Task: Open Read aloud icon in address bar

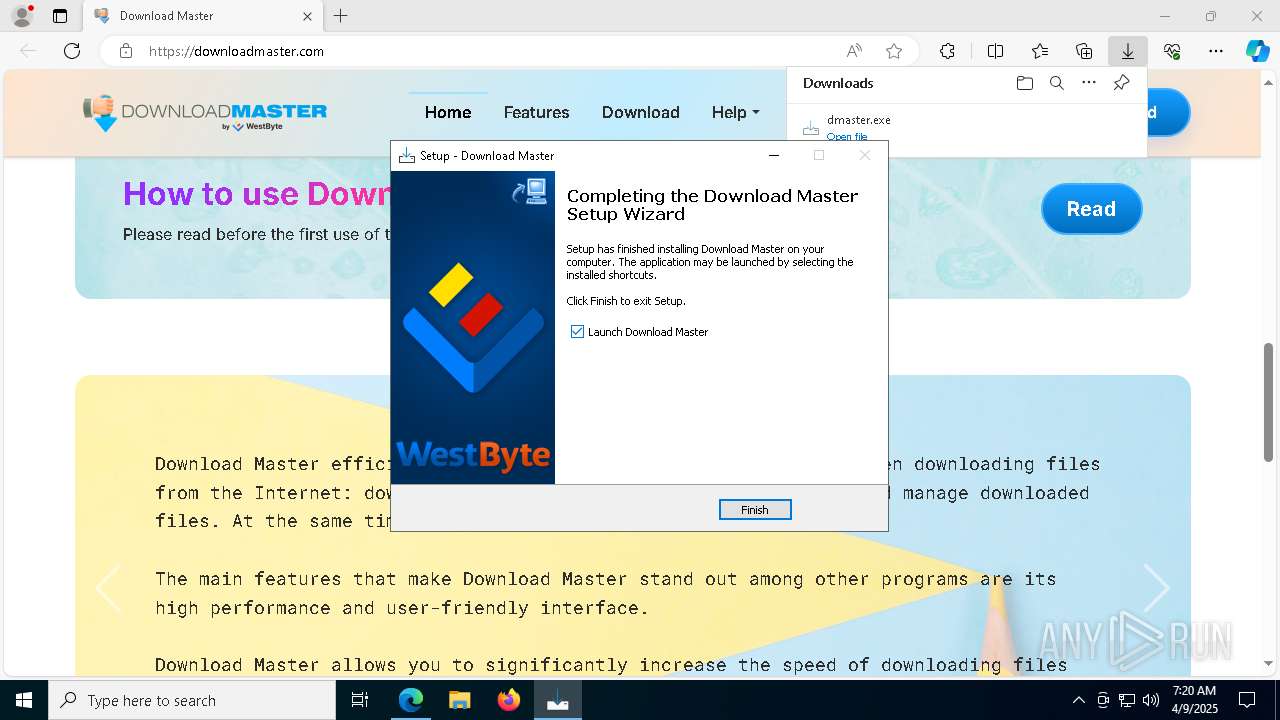Action: click(854, 51)
